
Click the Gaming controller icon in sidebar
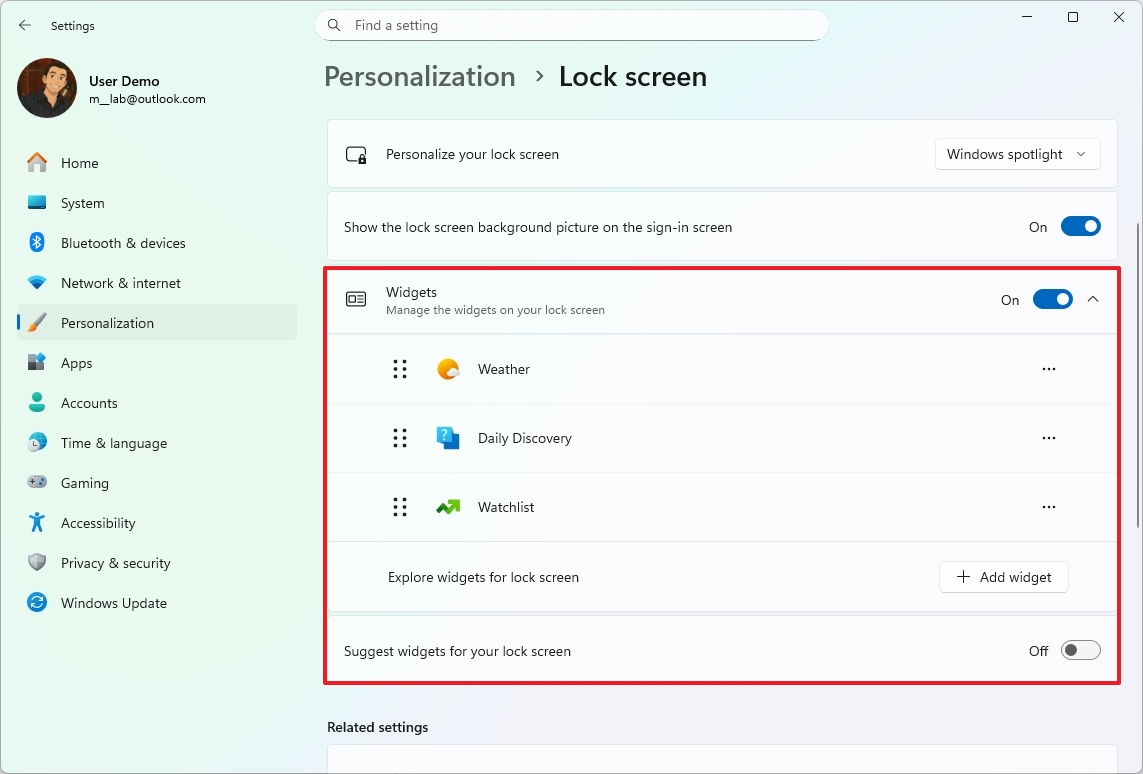coord(36,483)
